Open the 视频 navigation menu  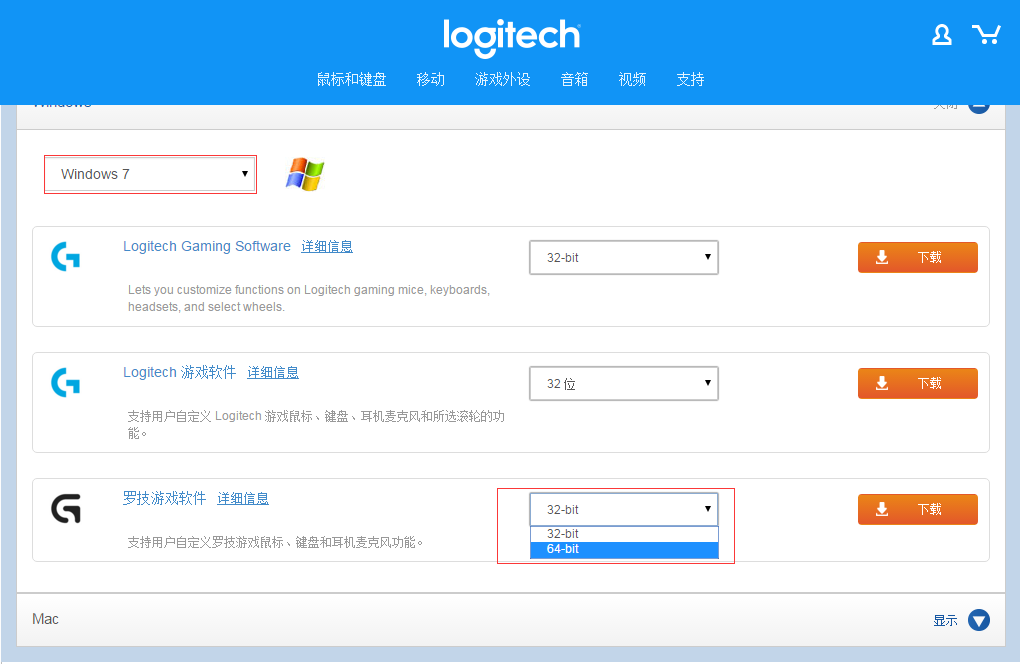pos(632,79)
